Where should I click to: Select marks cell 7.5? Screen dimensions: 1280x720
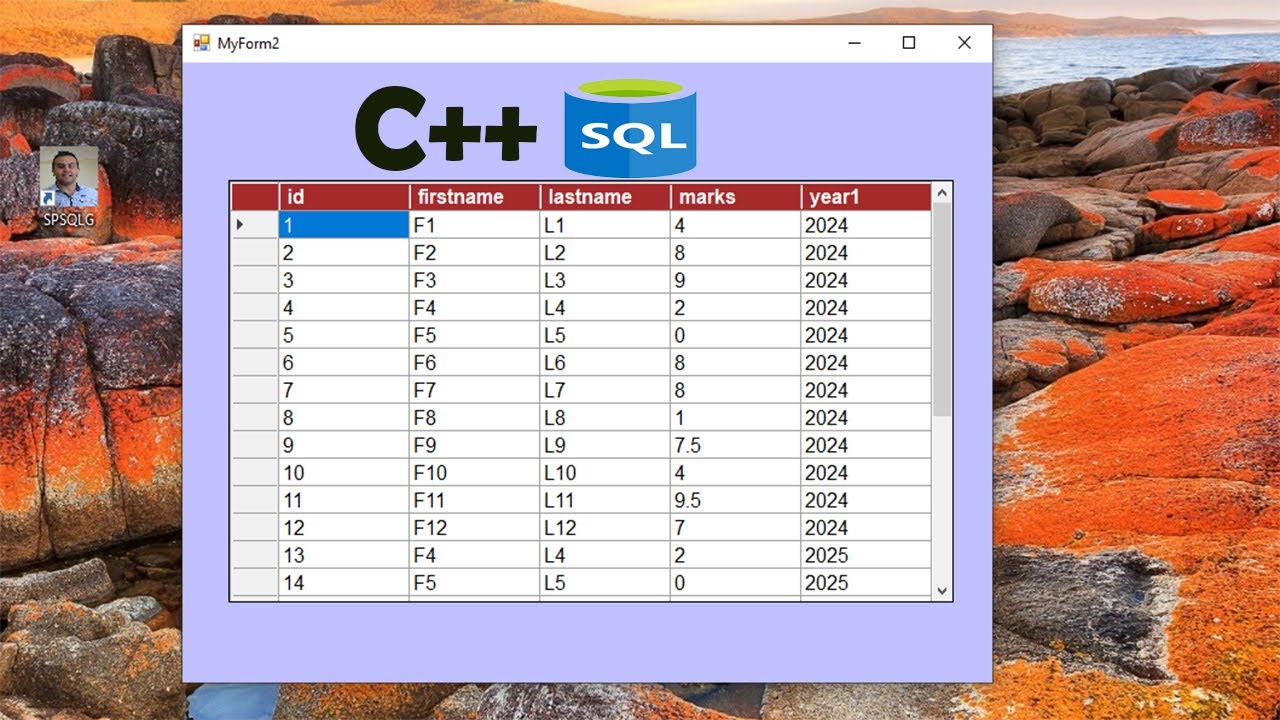click(x=735, y=445)
